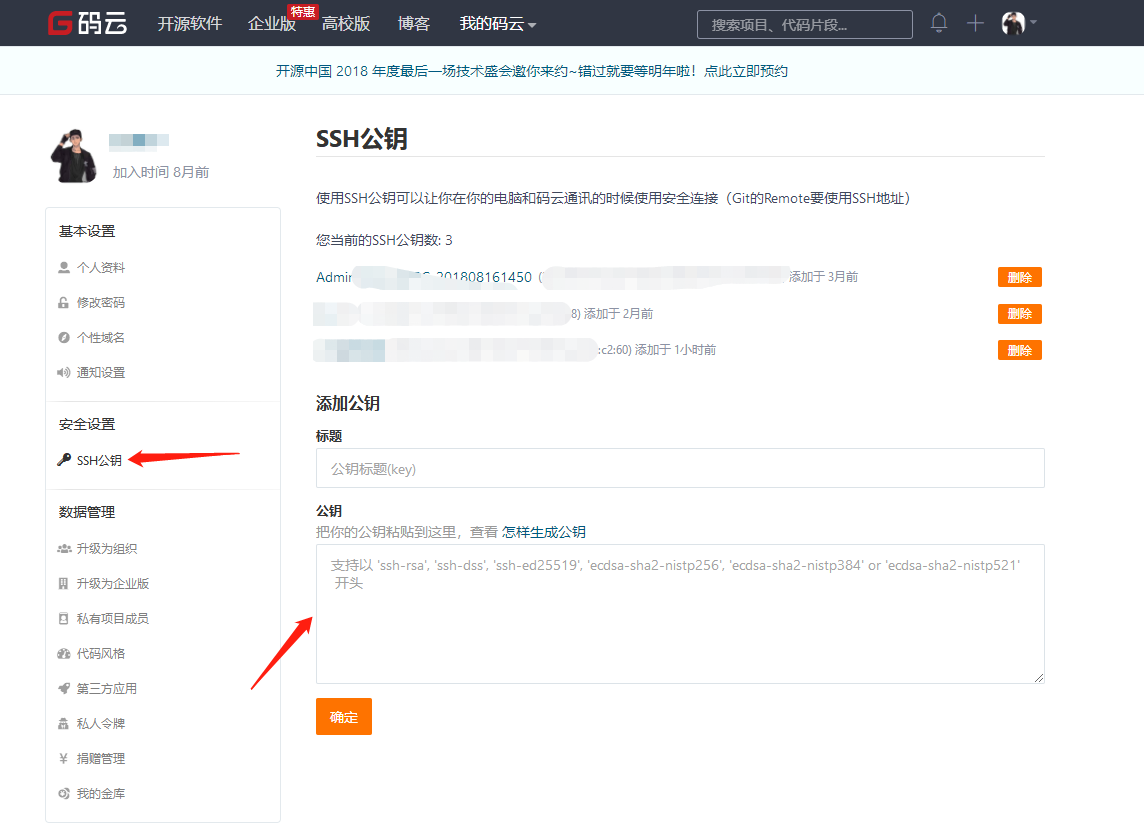1144x840 pixels.
Task: Click the lock icon for 修改密码
Action: [x=64, y=302]
